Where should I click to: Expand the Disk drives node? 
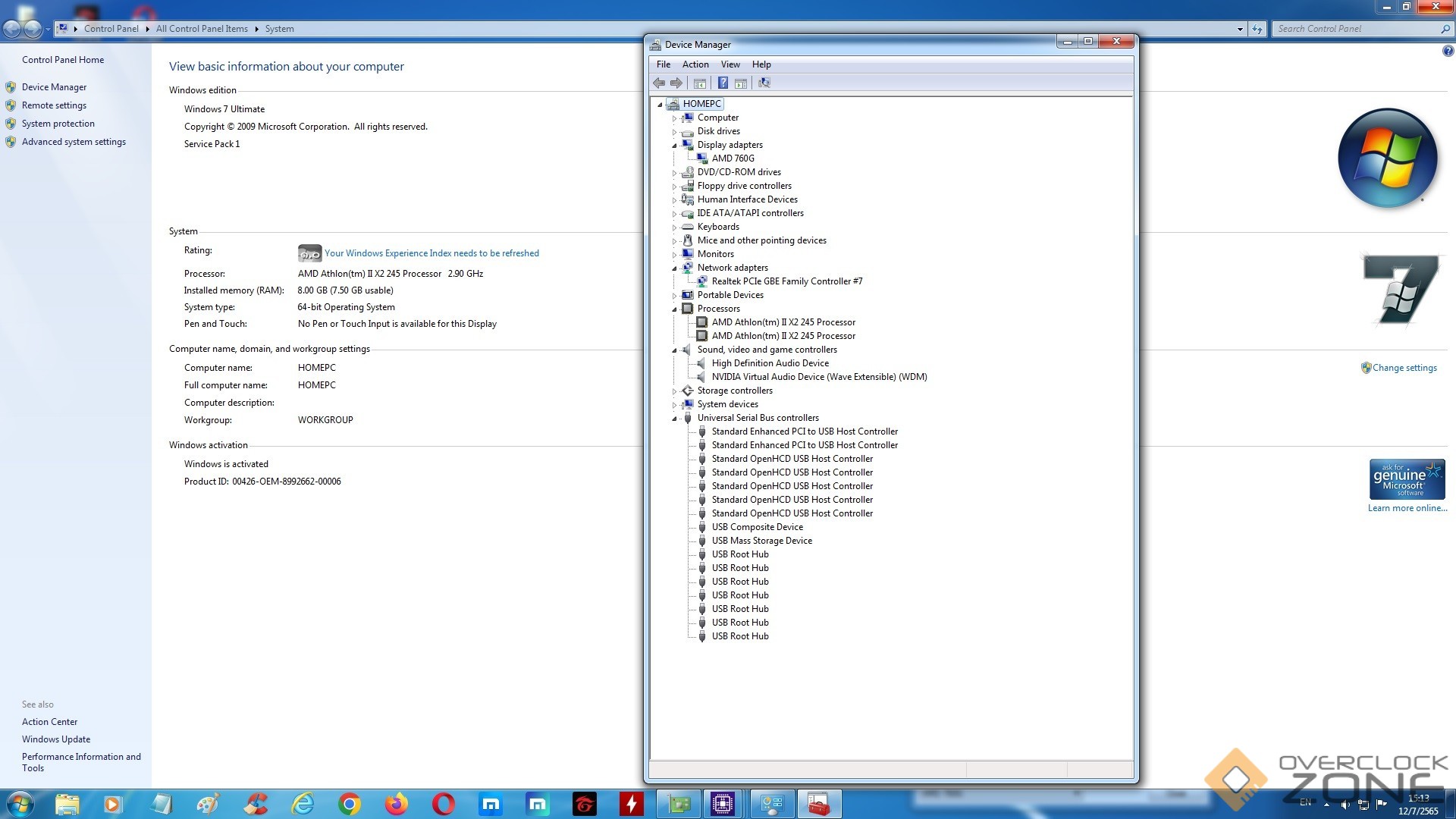(674, 132)
